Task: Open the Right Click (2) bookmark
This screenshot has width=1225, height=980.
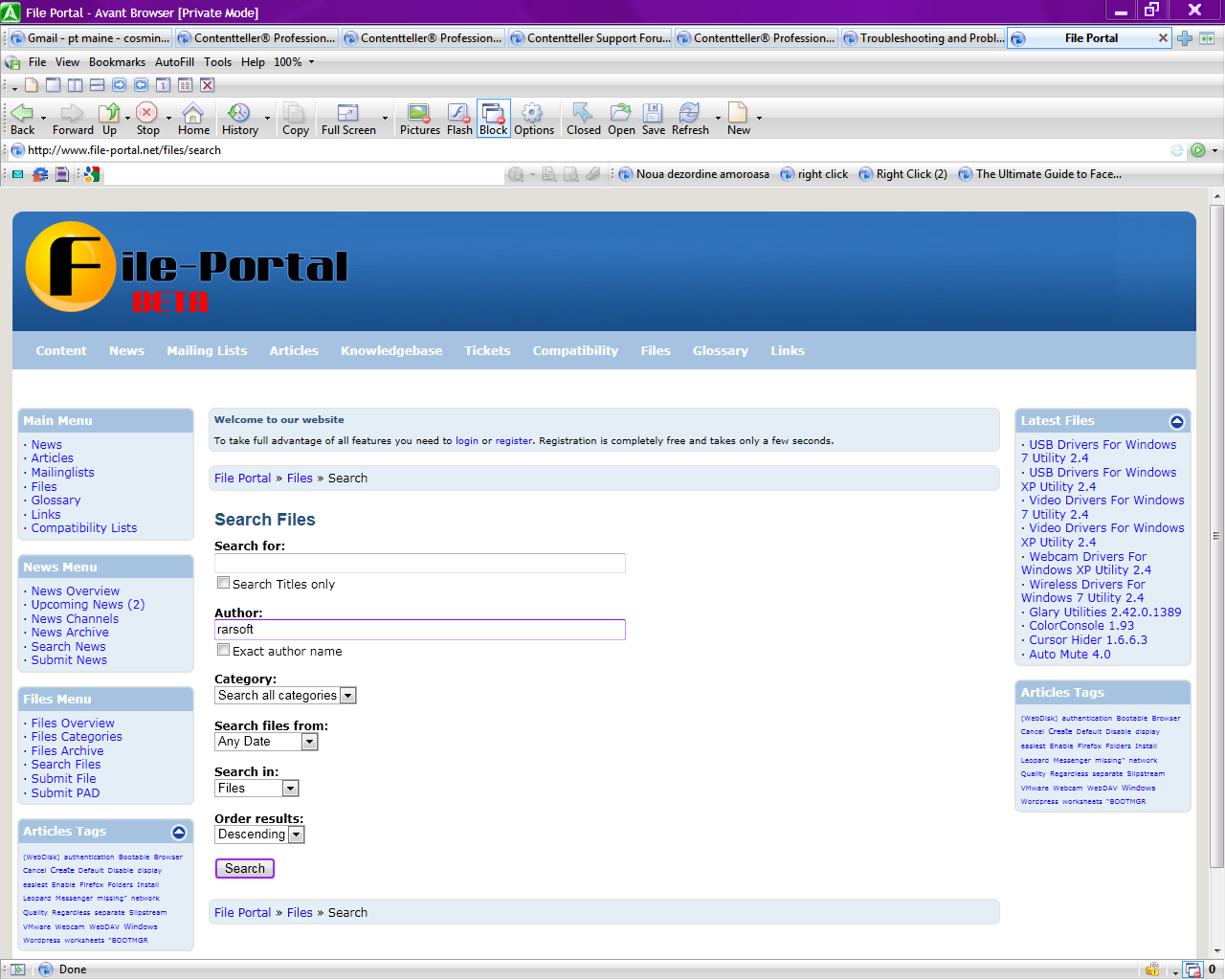Action: click(x=902, y=174)
